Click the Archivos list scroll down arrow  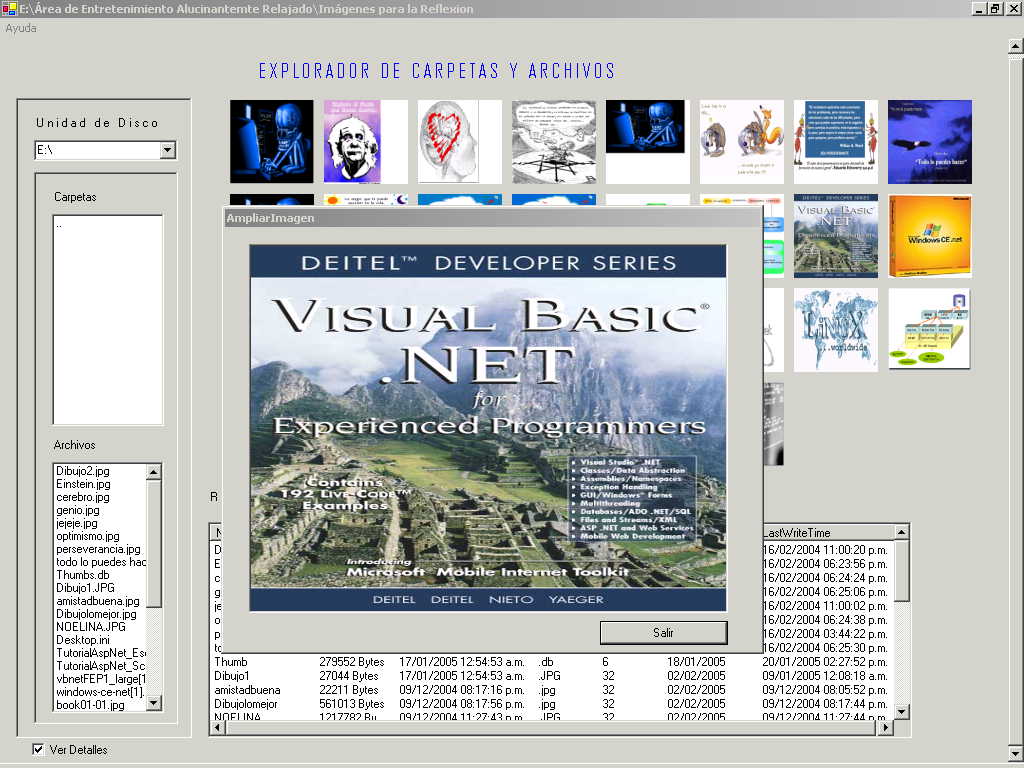click(153, 703)
